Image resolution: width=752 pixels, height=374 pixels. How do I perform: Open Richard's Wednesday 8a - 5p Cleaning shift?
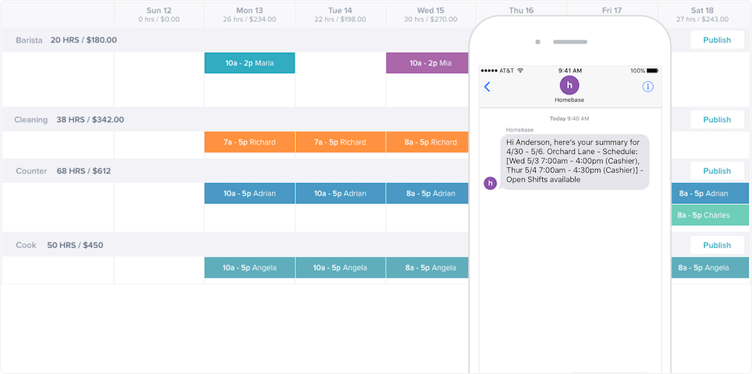point(427,142)
